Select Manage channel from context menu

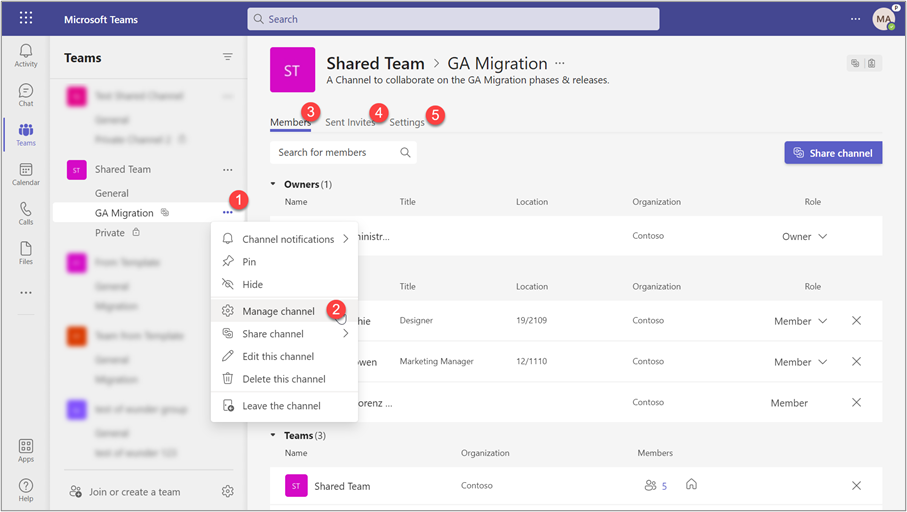coord(278,311)
